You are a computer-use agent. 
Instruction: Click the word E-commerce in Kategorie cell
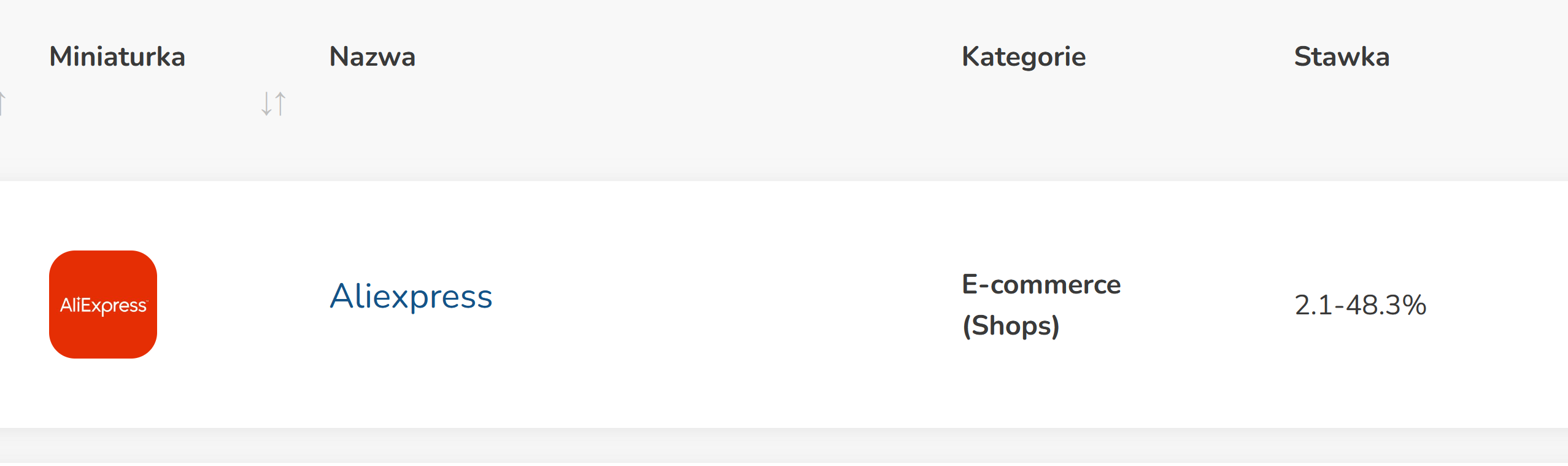(1041, 285)
